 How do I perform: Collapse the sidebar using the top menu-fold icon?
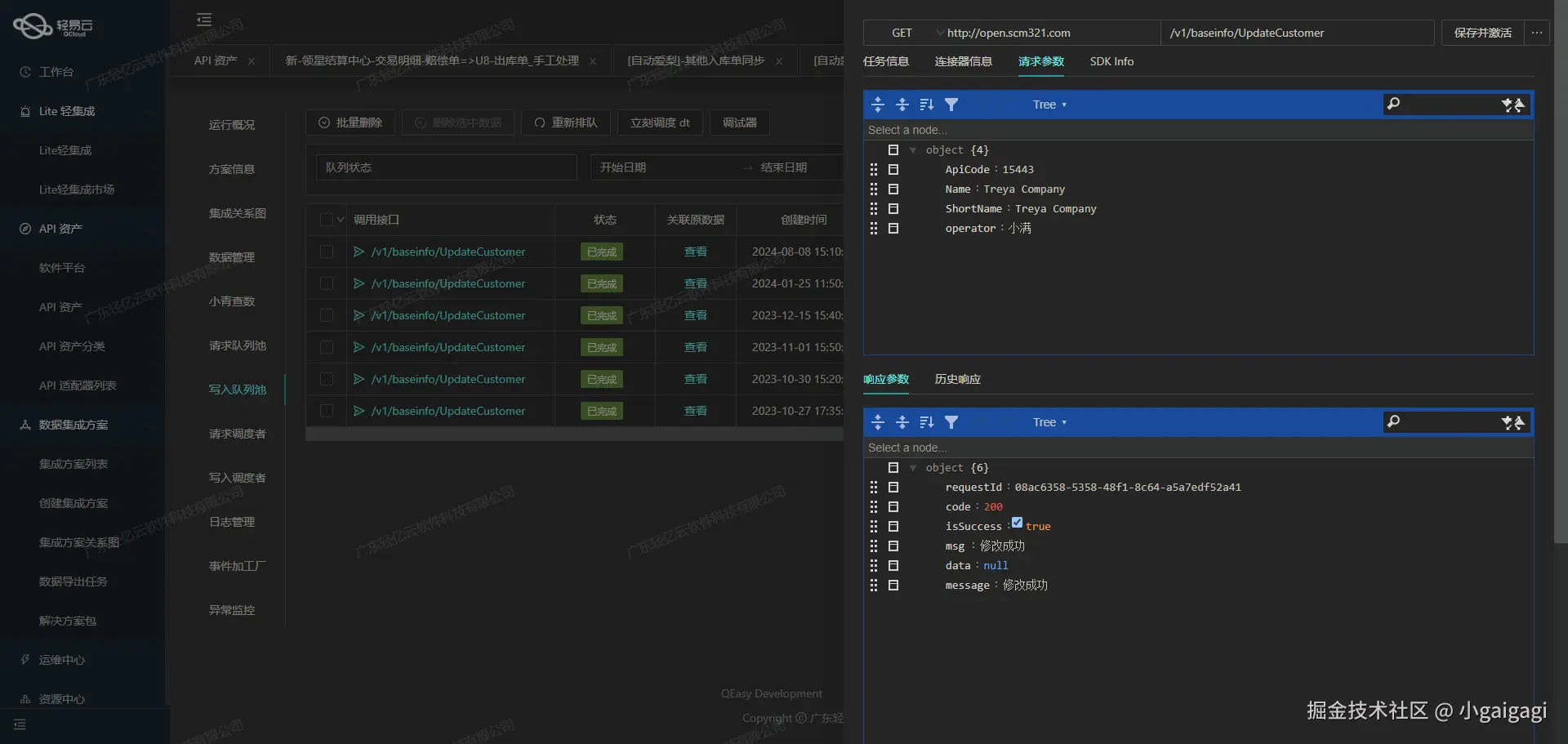click(x=204, y=20)
